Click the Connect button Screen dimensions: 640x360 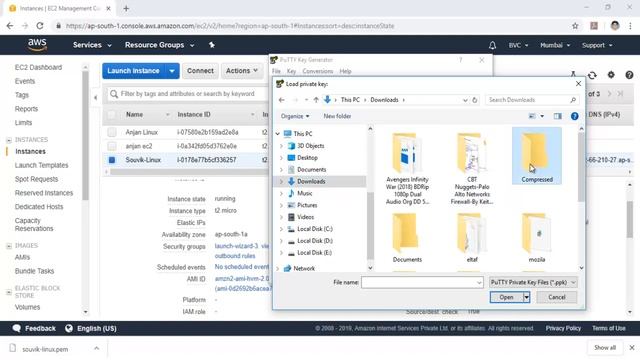pos(200,71)
